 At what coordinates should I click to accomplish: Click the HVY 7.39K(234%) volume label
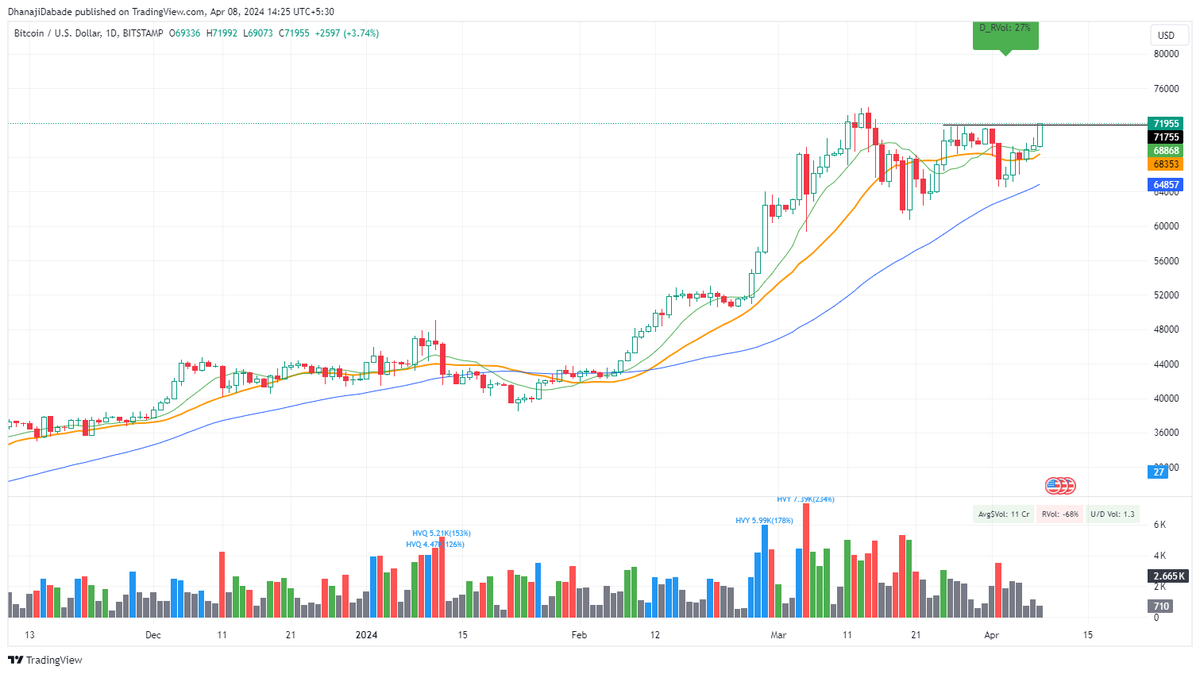click(805, 499)
